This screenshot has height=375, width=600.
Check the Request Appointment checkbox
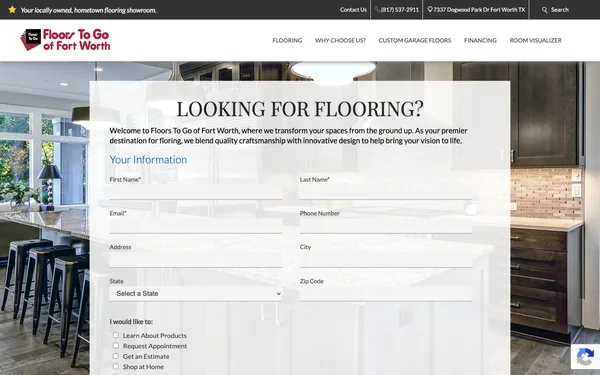pos(116,346)
